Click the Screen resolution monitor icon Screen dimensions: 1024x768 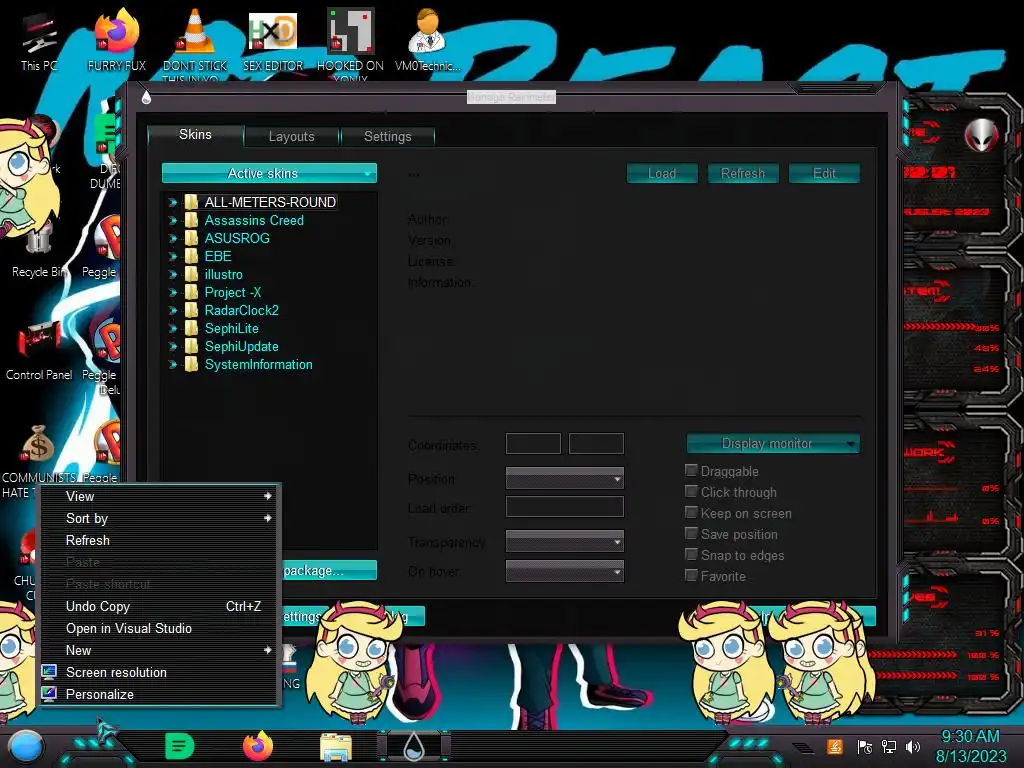(49, 671)
